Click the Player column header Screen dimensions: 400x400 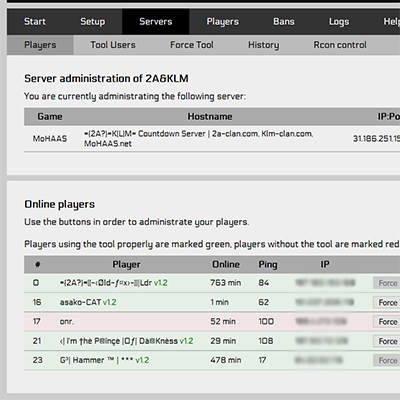[x=126, y=265]
